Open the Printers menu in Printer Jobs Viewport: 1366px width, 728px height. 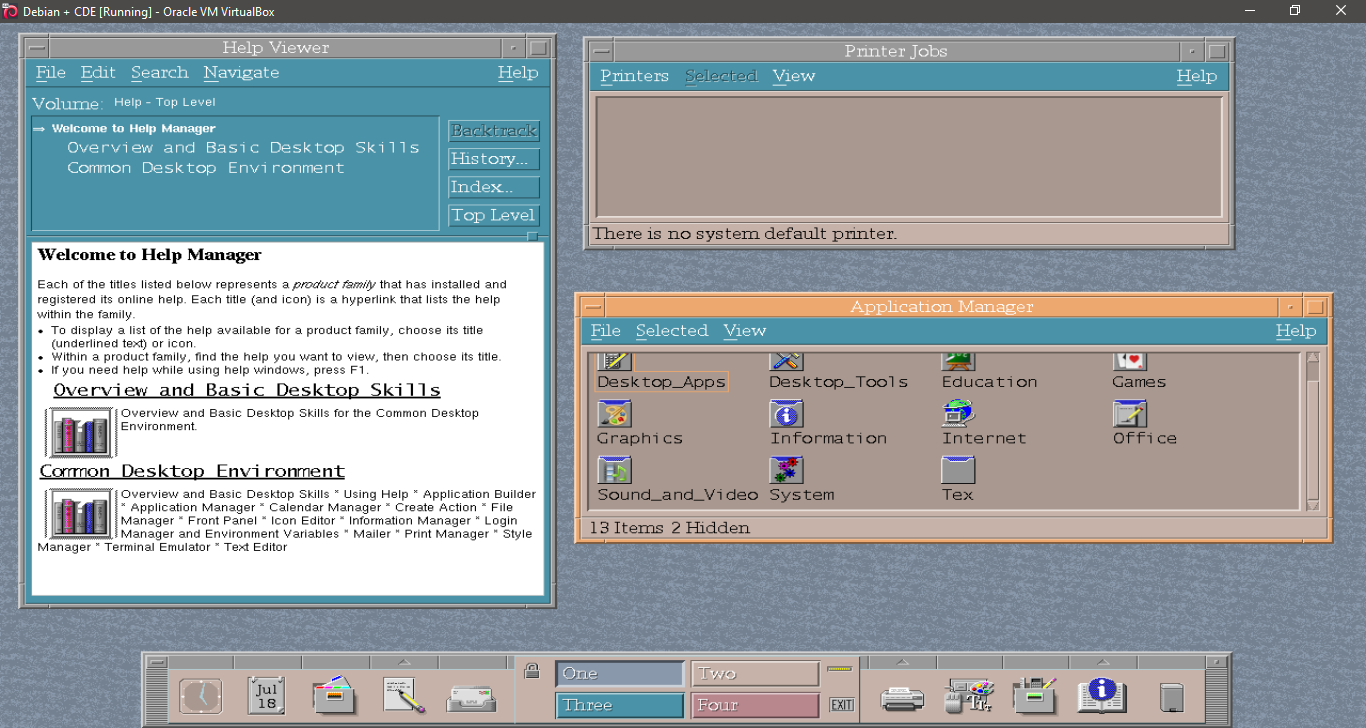pyautogui.click(x=634, y=76)
